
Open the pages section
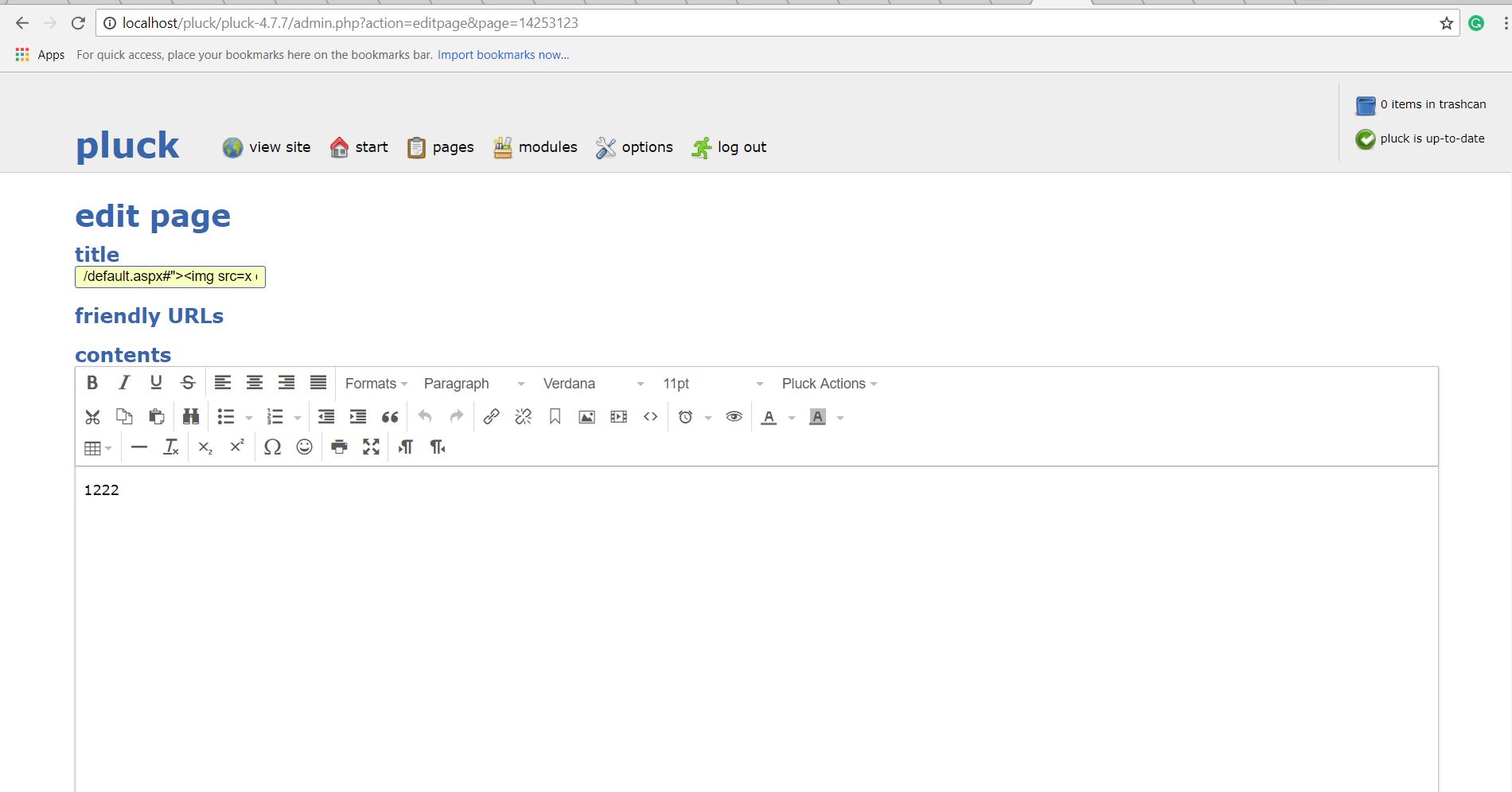click(440, 147)
